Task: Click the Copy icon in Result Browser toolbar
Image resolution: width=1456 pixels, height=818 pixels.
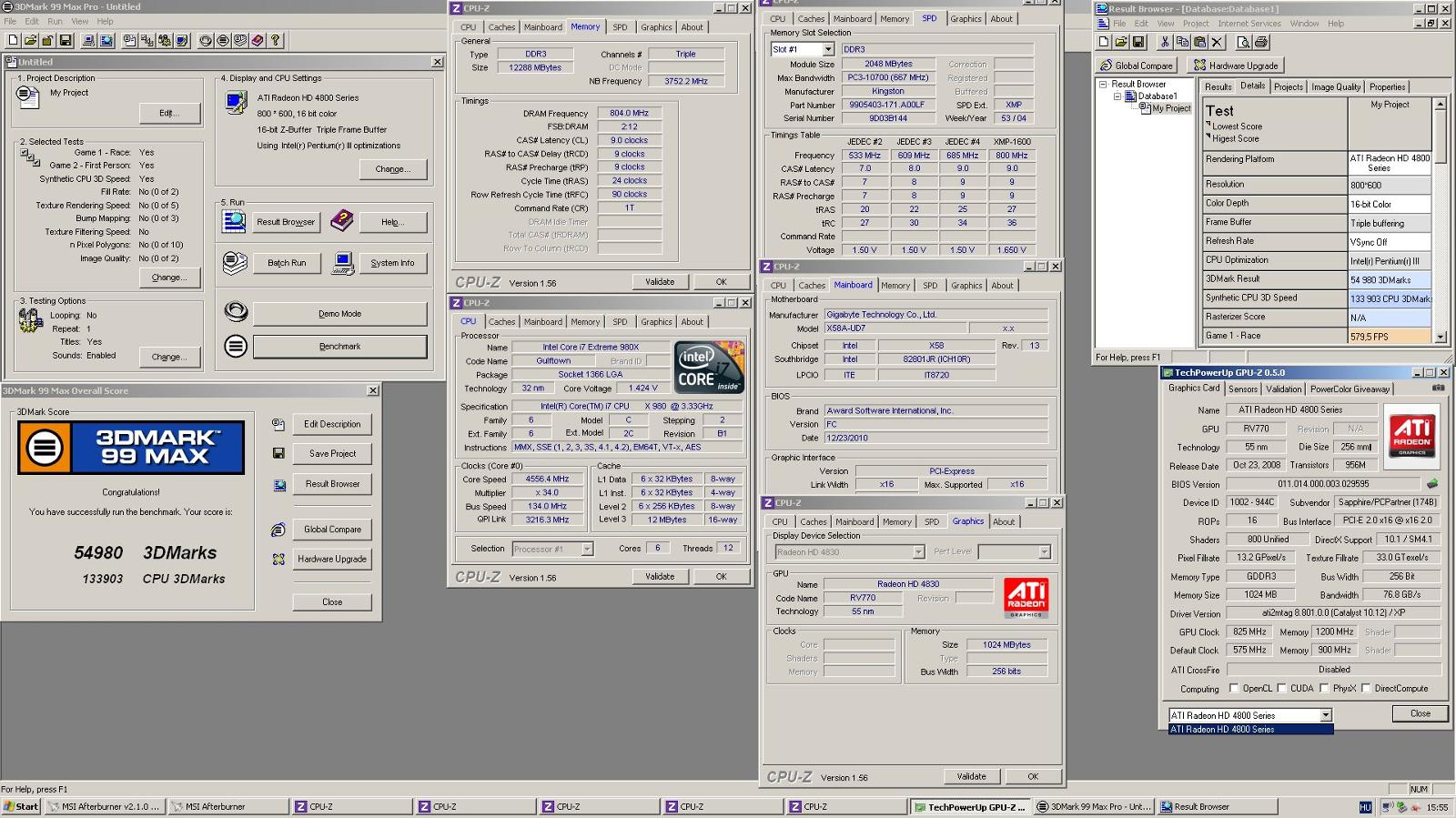Action: pos(1182,42)
